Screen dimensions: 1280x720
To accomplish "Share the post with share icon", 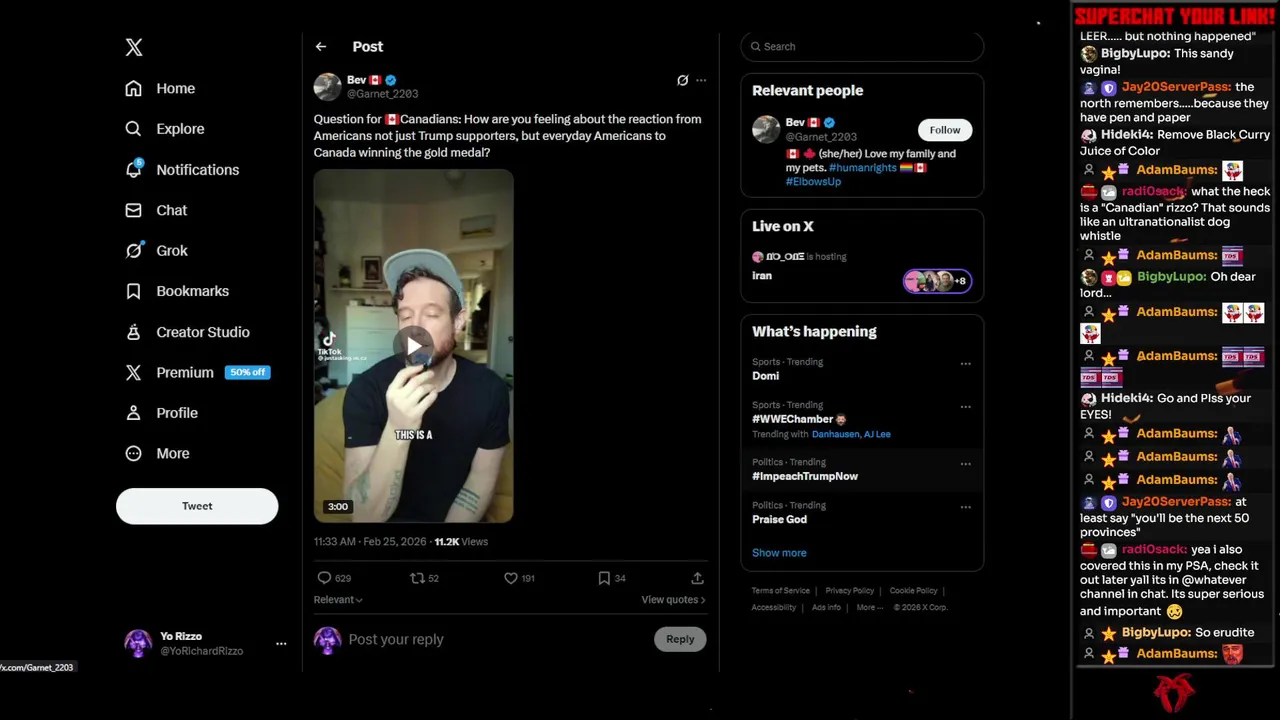I will (697, 578).
